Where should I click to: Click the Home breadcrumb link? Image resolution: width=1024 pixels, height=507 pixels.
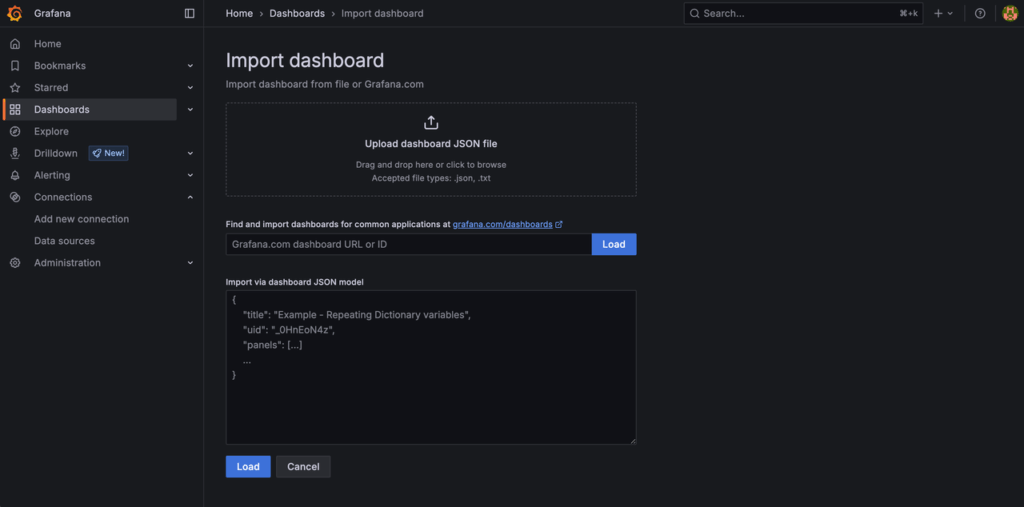[x=239, y=13]
